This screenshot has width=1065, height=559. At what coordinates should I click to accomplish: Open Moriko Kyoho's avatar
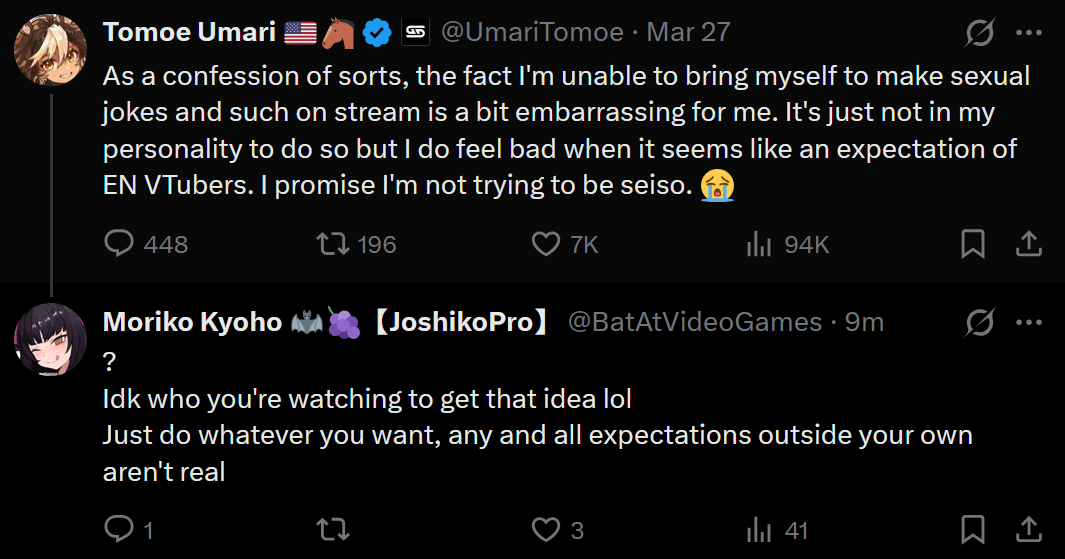50,339
